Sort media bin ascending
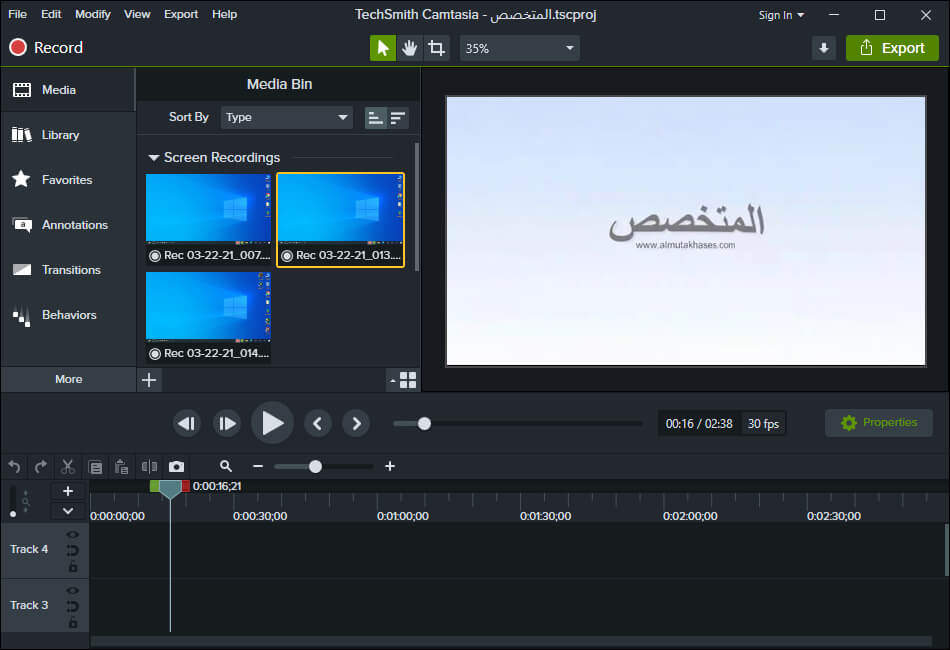950x650 pixels. click(x=376, y=118)
